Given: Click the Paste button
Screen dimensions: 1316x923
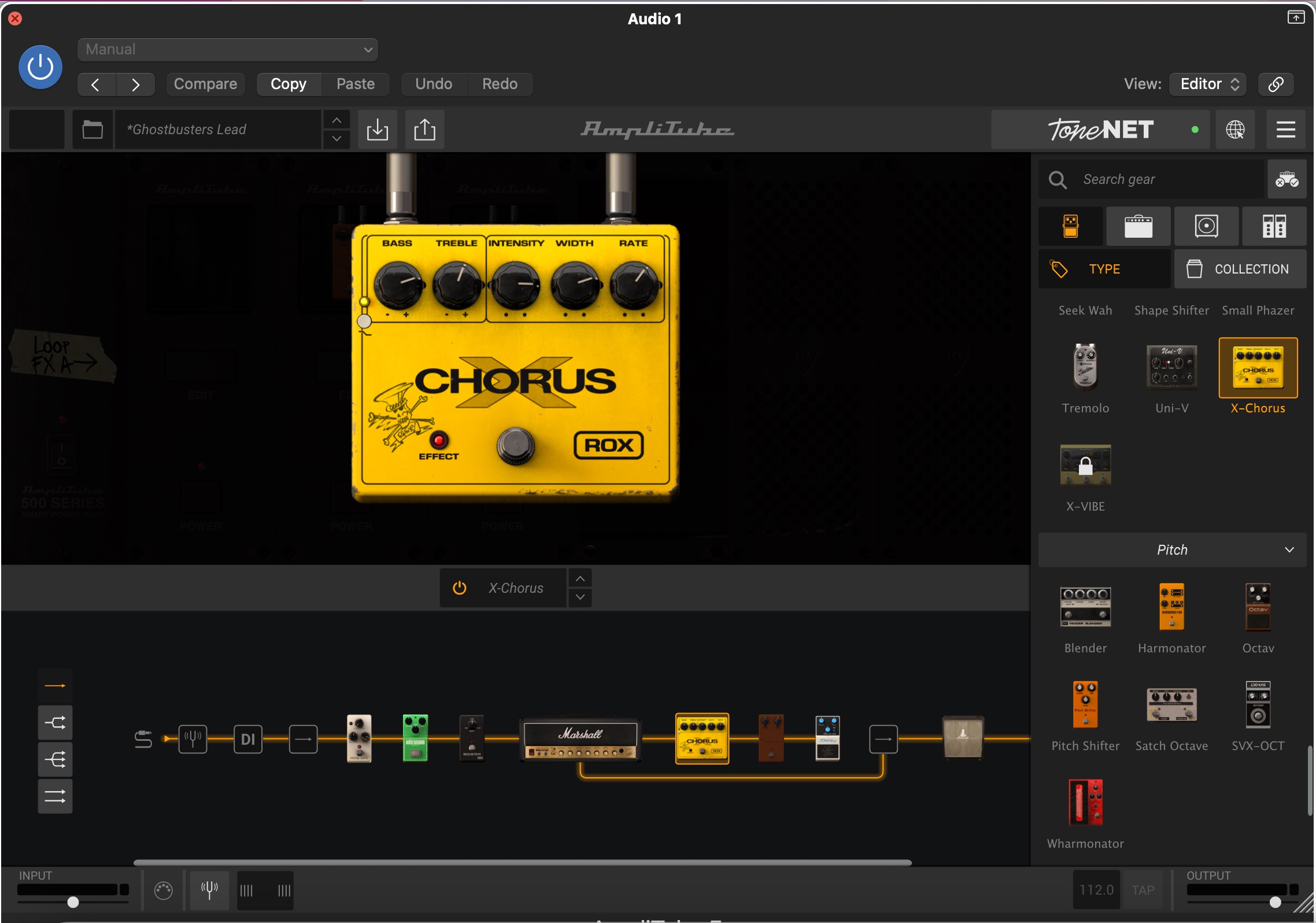Looking at the screenshot, I should tap(356, 84).
